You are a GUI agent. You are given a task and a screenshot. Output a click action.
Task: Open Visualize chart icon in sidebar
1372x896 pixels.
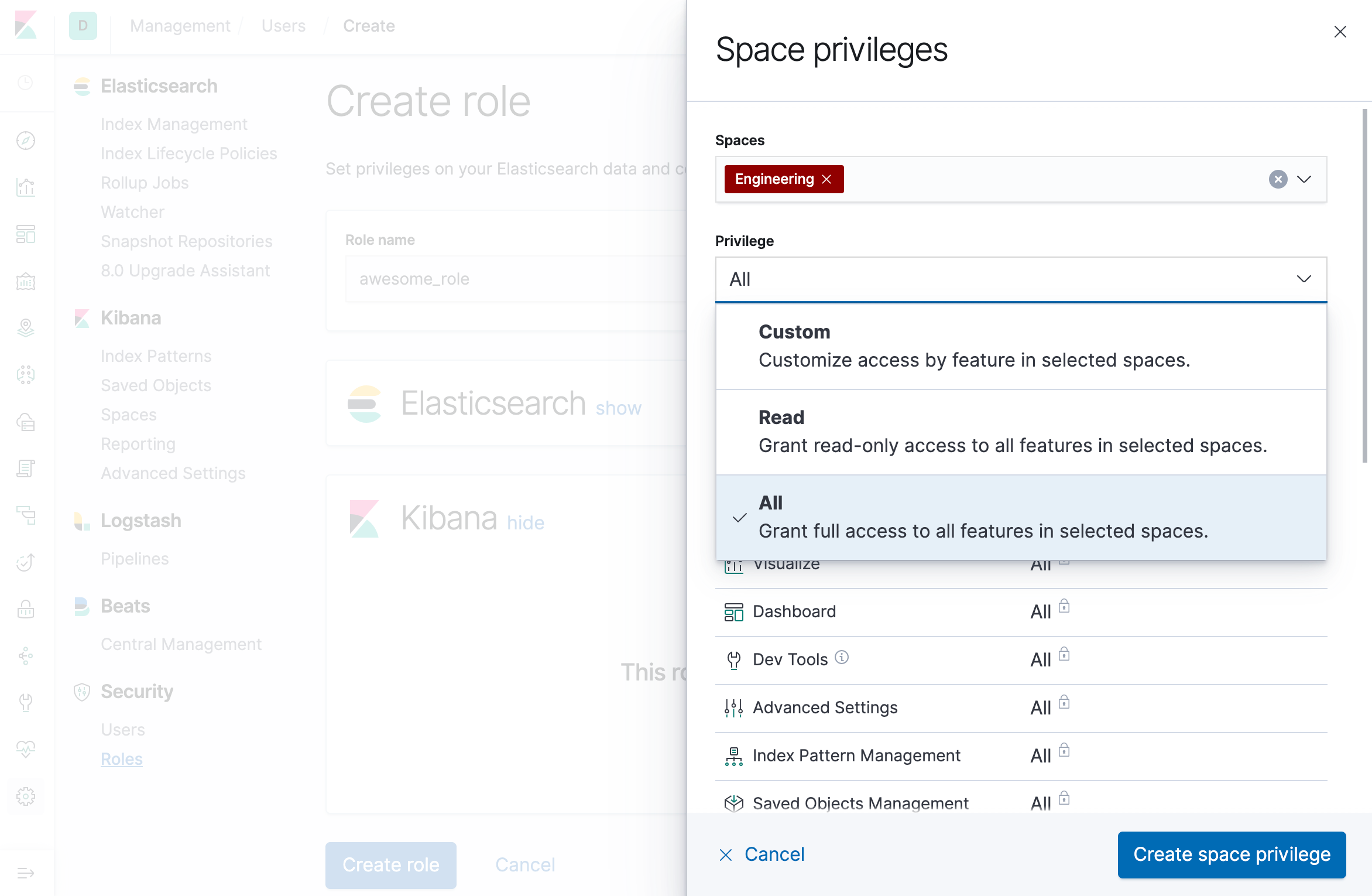click(x=26, y=187)
